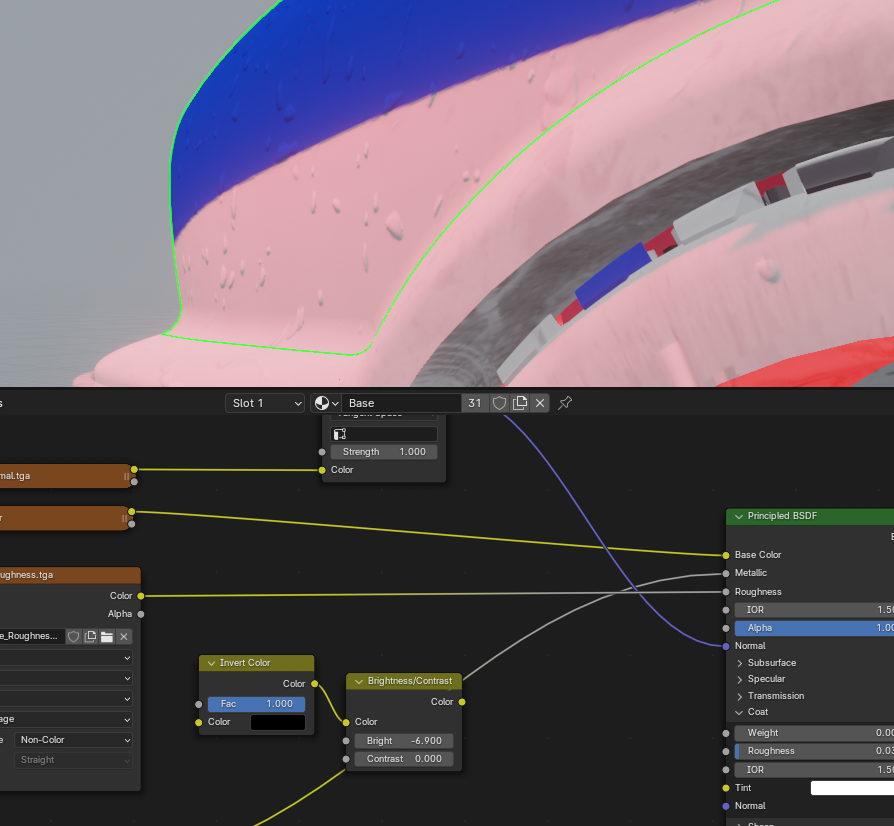Adjust the Strength 1.000 field

click(x=384, y=451)
